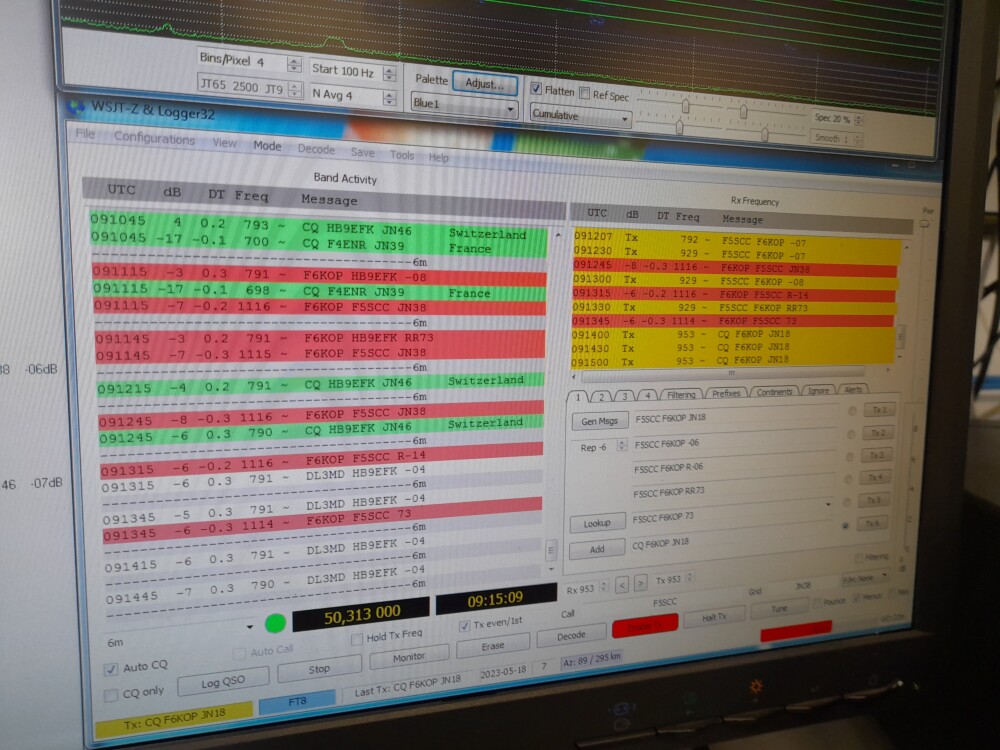Open the View menu
Viewport: 1000px width, 750px height.
tap(224, 143)
